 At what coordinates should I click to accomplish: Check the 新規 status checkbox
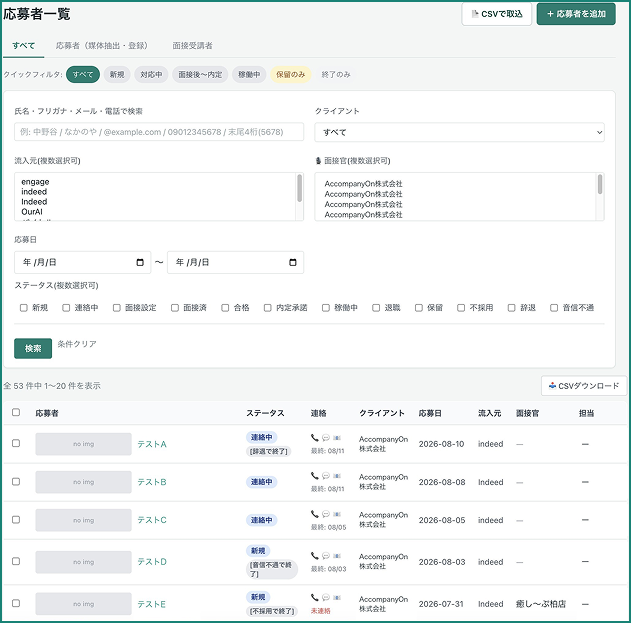click(x=24, y=308)
